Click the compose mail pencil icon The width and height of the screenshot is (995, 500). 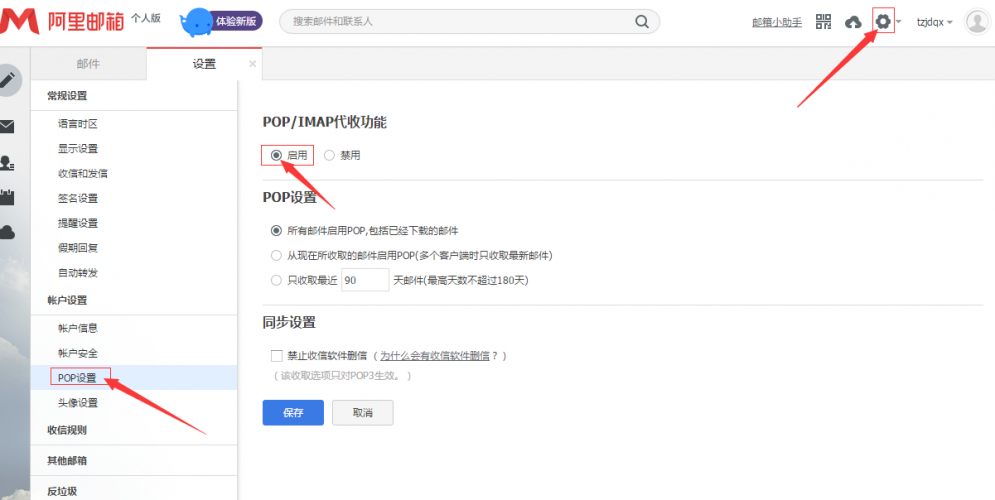pos(8,81)
